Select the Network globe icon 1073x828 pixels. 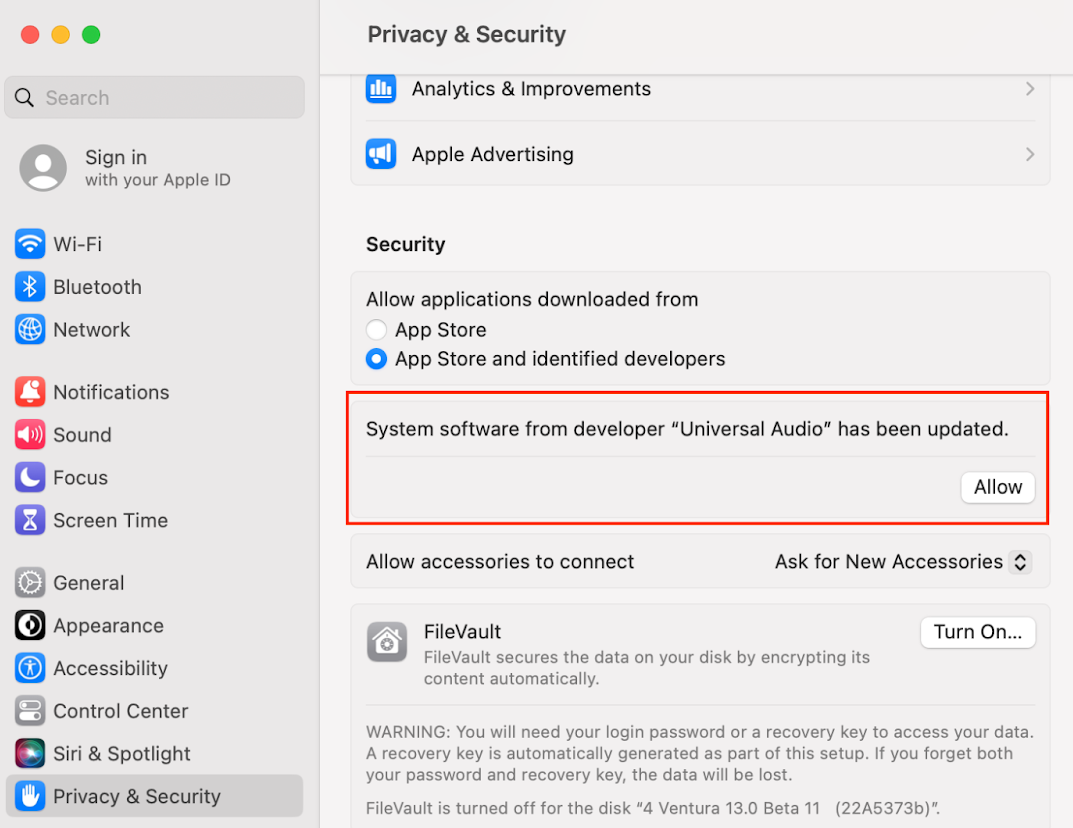(x=30, y=330)
